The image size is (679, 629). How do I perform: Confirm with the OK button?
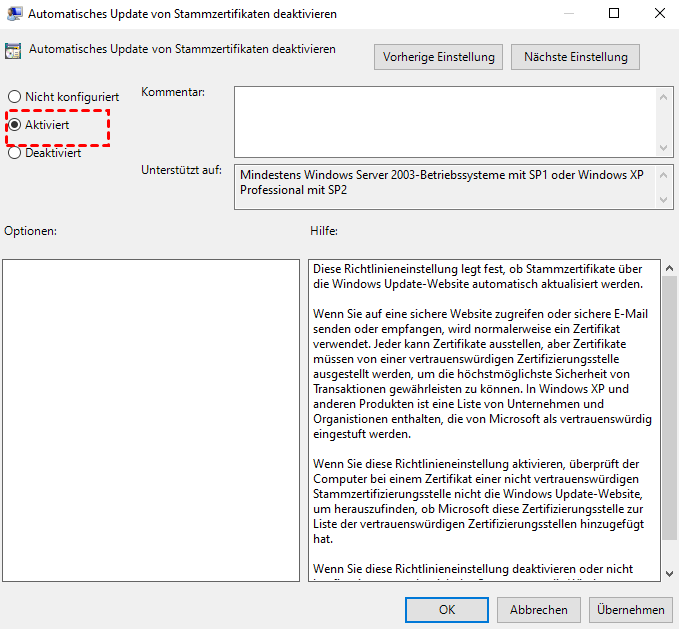coord(447,610)
